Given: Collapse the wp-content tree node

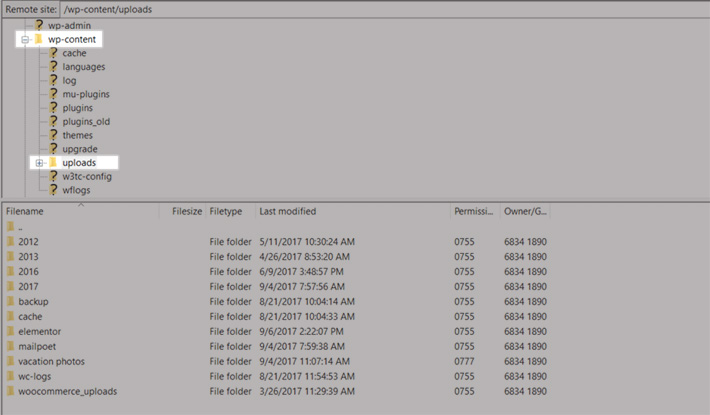Looking at the screenshot, I should pos(25,39).
